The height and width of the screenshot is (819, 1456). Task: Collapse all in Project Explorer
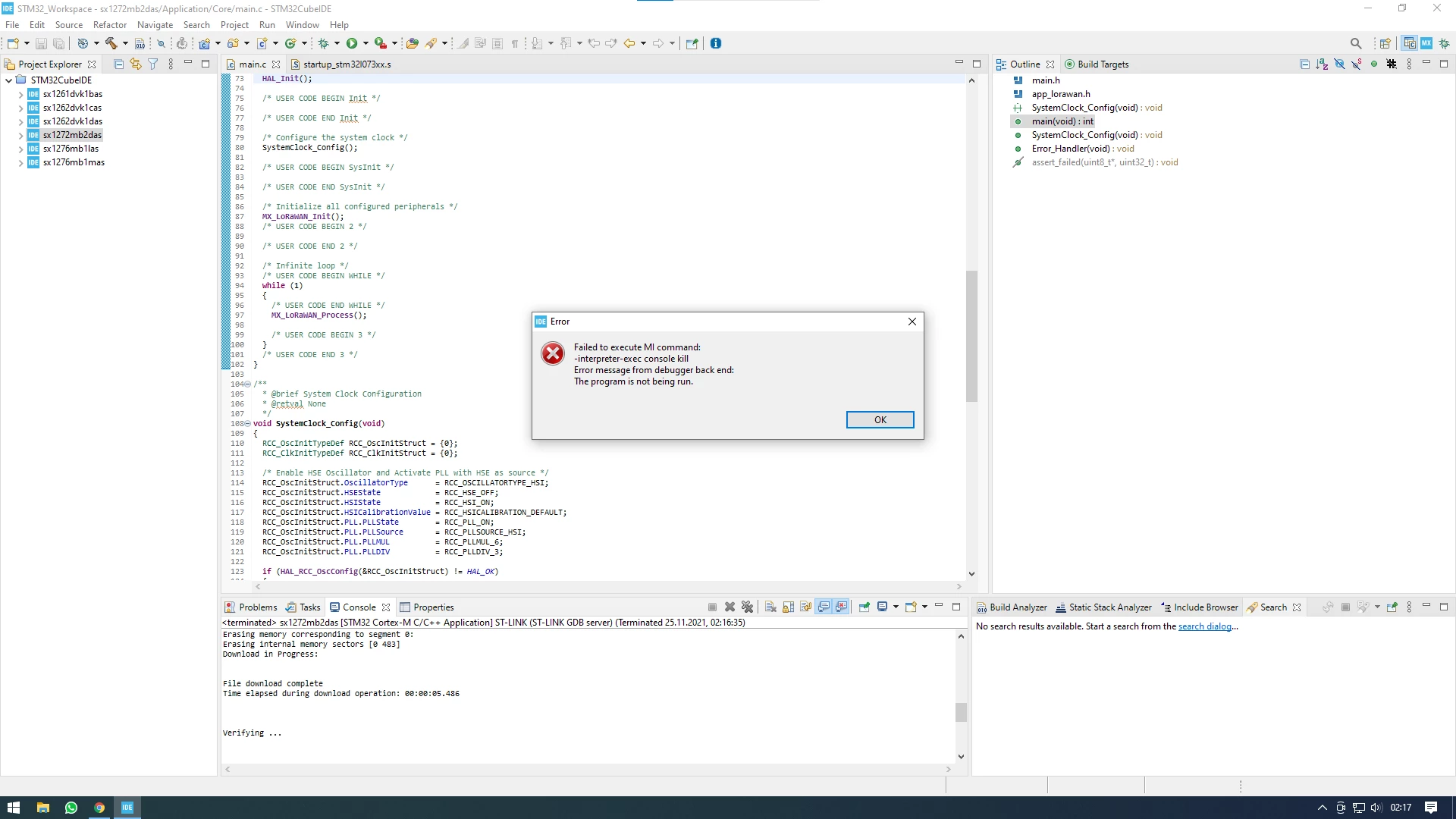[118, 64]
